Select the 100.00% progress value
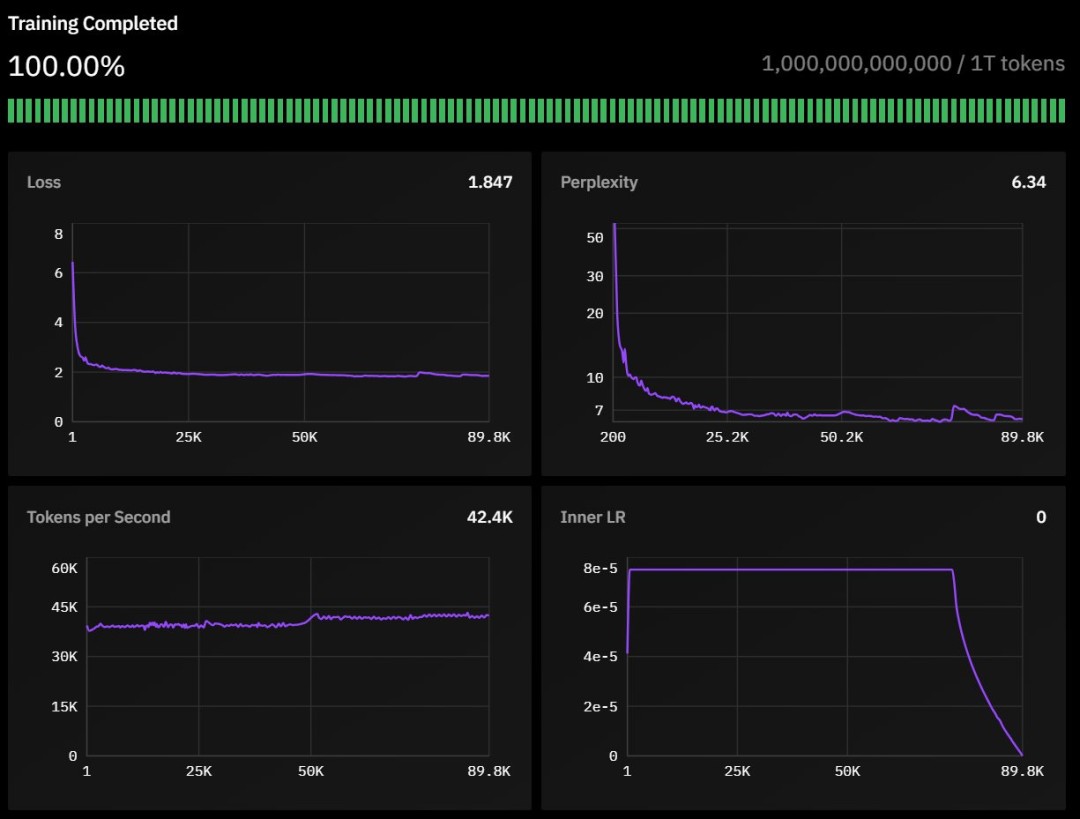 [66, 66]
